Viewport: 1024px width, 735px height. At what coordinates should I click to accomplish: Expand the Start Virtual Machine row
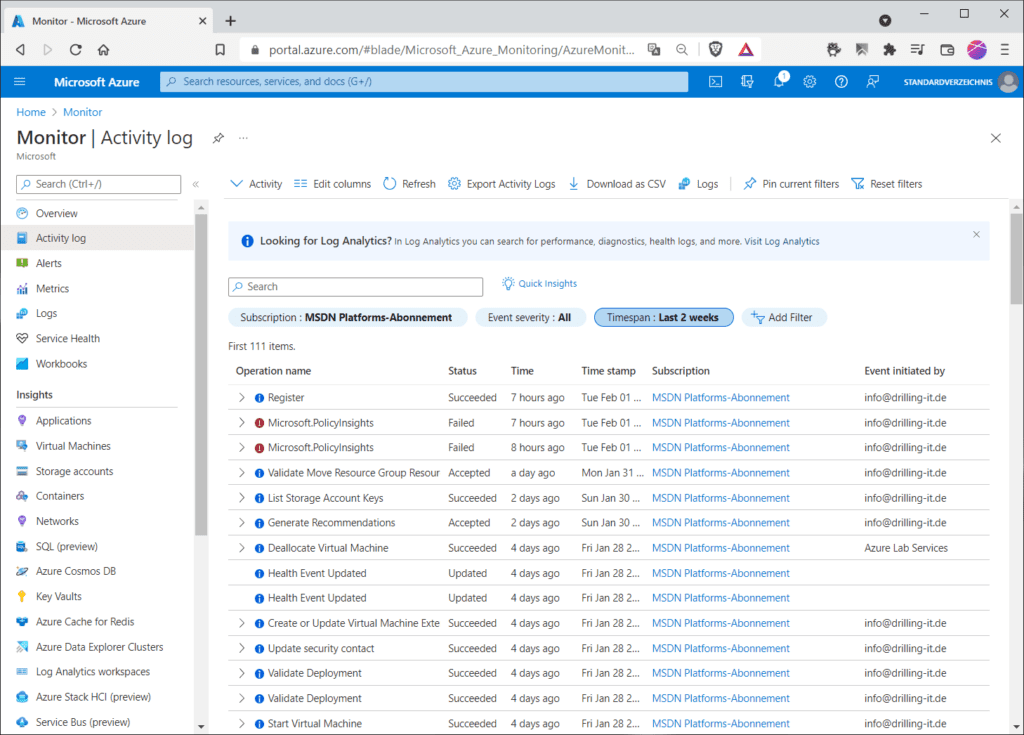242,724
